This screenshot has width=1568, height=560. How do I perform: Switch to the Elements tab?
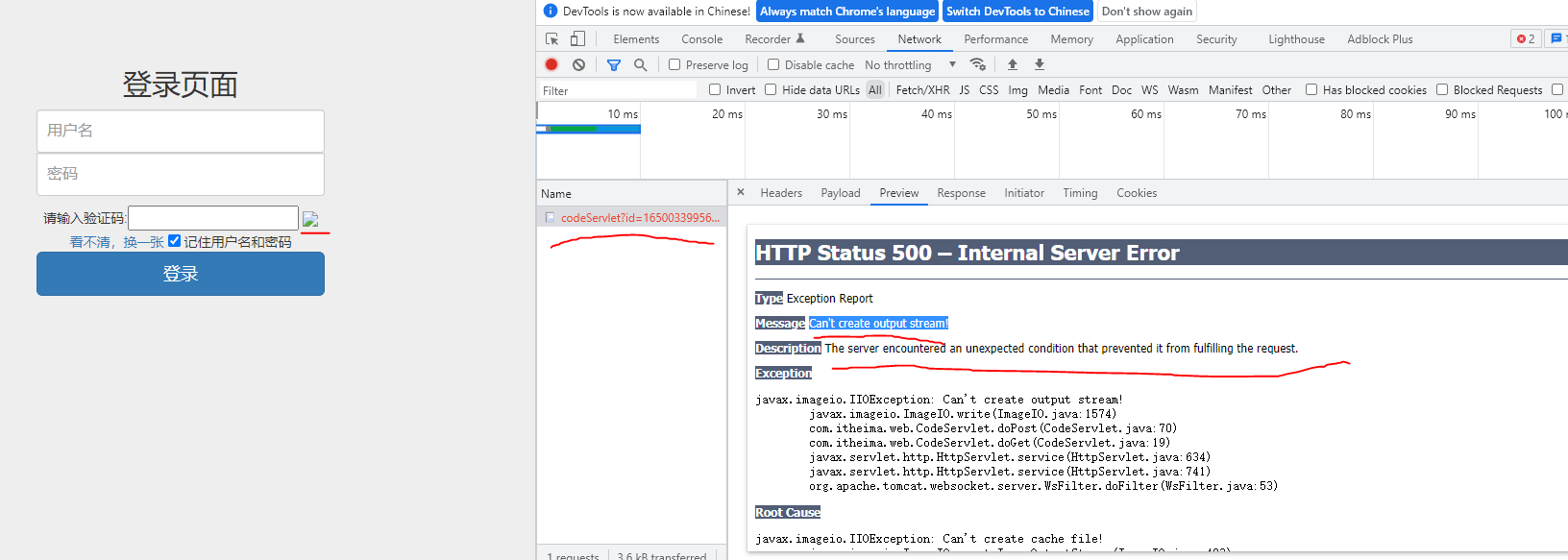click(x=636, y=39)
